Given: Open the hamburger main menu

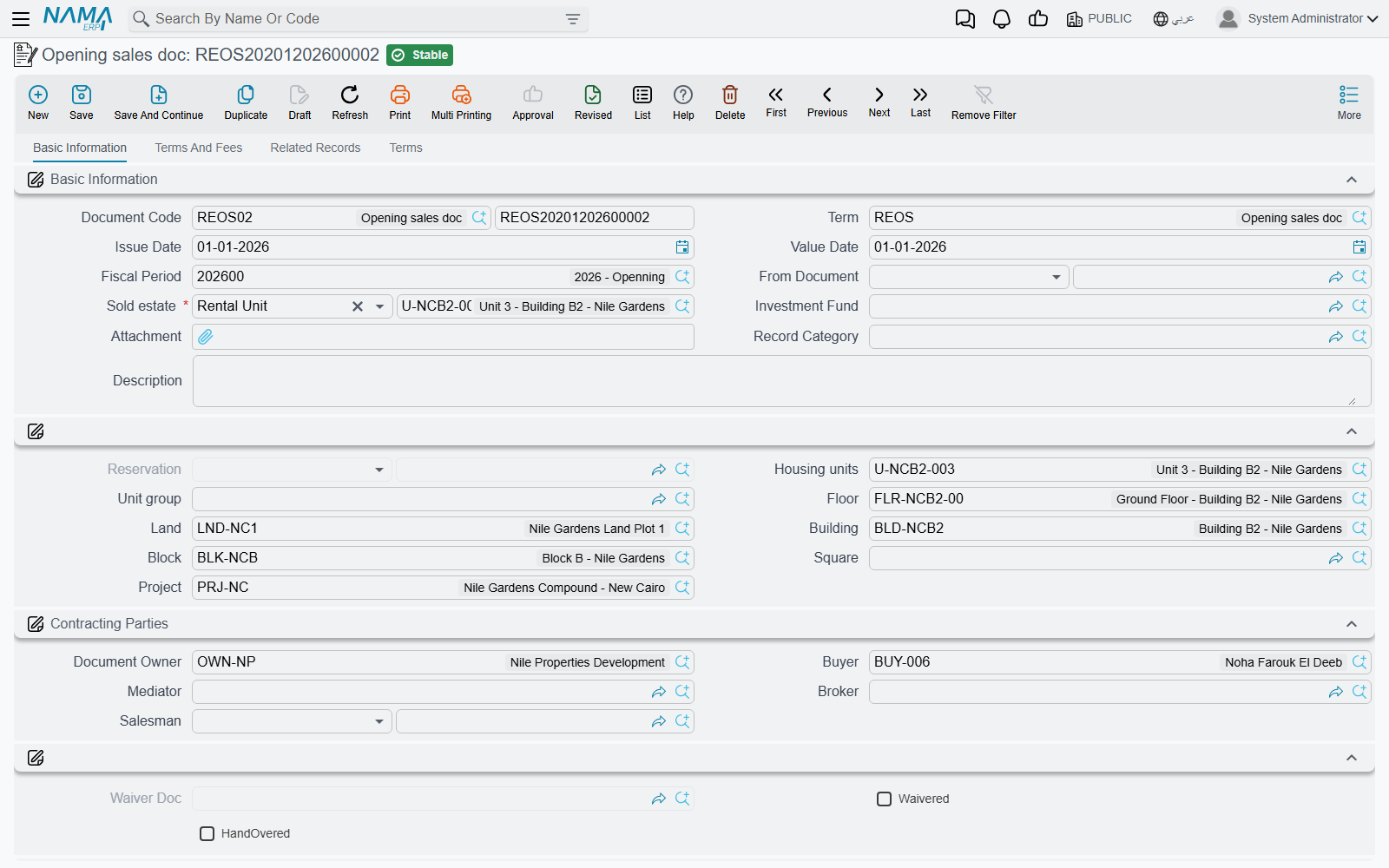Looking at the screenshot, I should [21, 18].
